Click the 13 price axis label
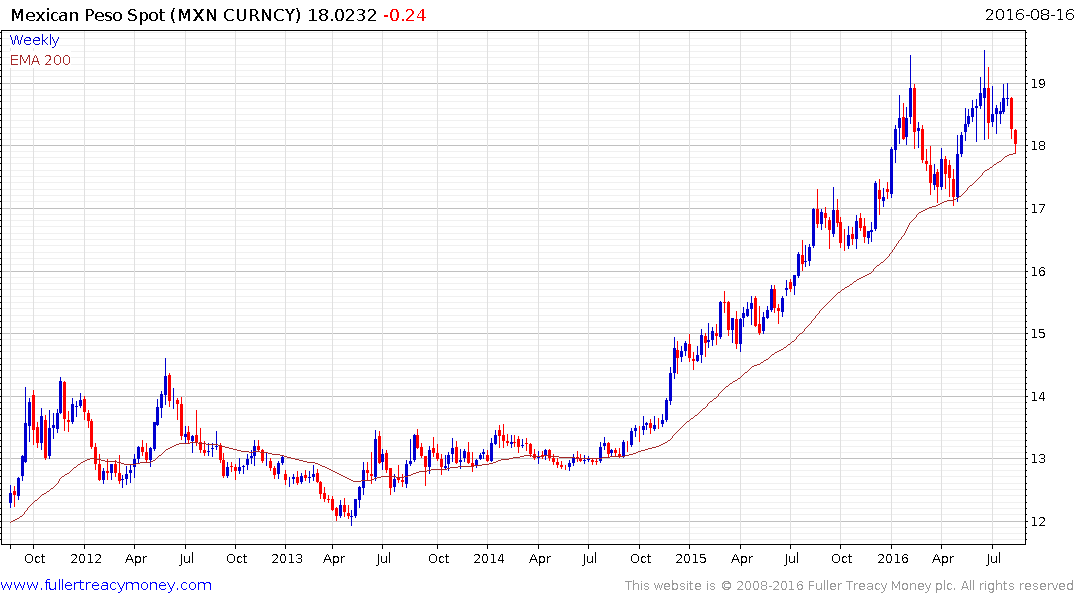The image size is (1075, 600). pyautogui.click(x=1038, y=459)
